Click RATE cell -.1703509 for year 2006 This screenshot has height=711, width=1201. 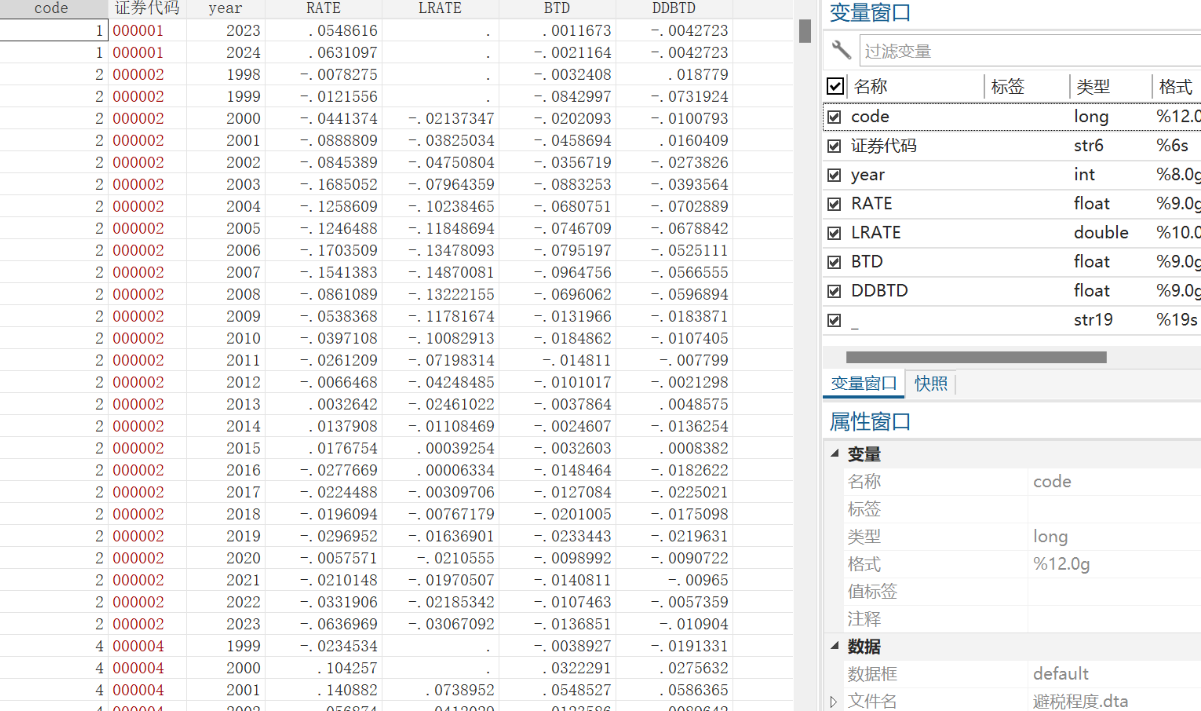click(323, 251)
